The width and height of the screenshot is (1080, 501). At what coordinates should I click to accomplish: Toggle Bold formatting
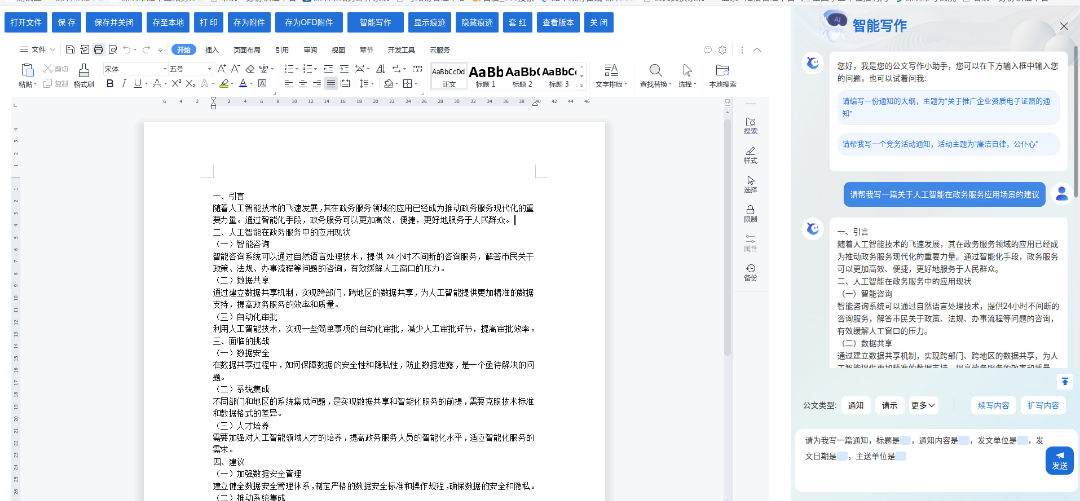(110, 83)
